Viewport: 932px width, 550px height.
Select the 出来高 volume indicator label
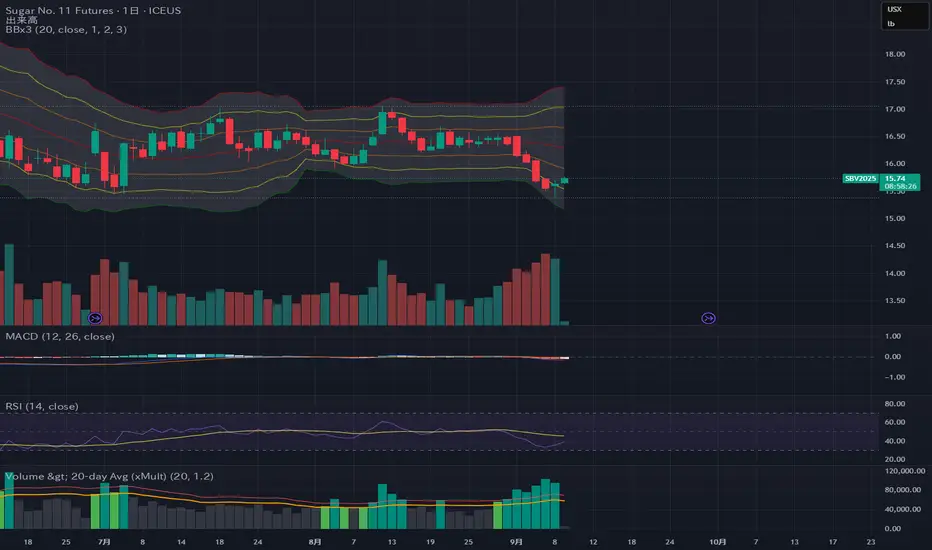point(21,20)
